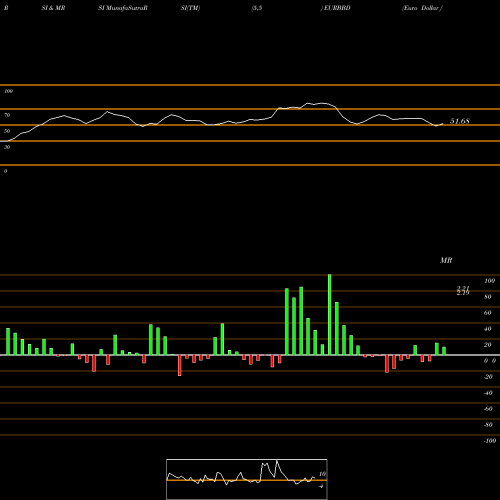Click the -100 label on the MR axis
This screenshot has width=500, height=500.
pos(490,441)
